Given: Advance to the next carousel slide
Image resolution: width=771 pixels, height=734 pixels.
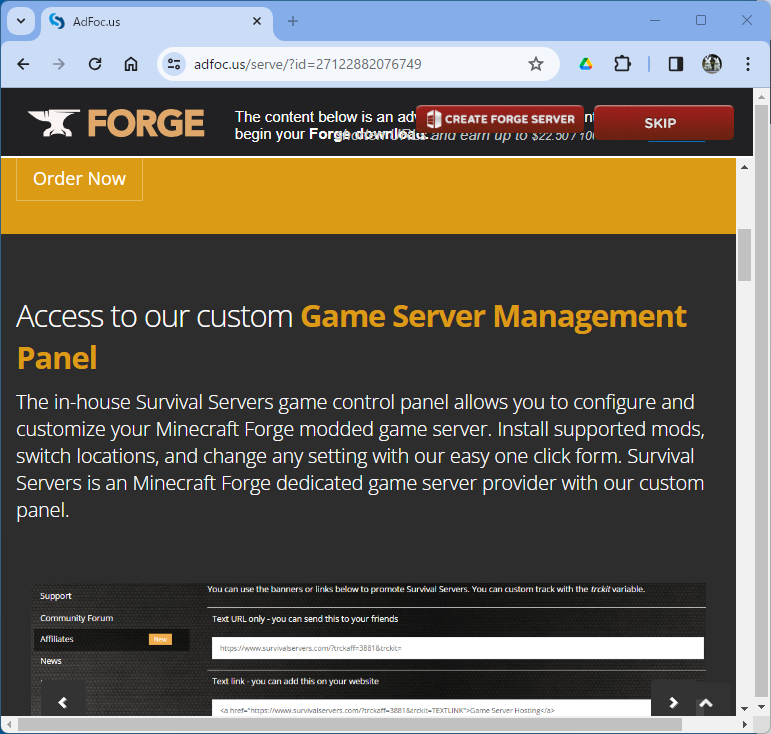Looking at the screenshot, I should 673,702.
